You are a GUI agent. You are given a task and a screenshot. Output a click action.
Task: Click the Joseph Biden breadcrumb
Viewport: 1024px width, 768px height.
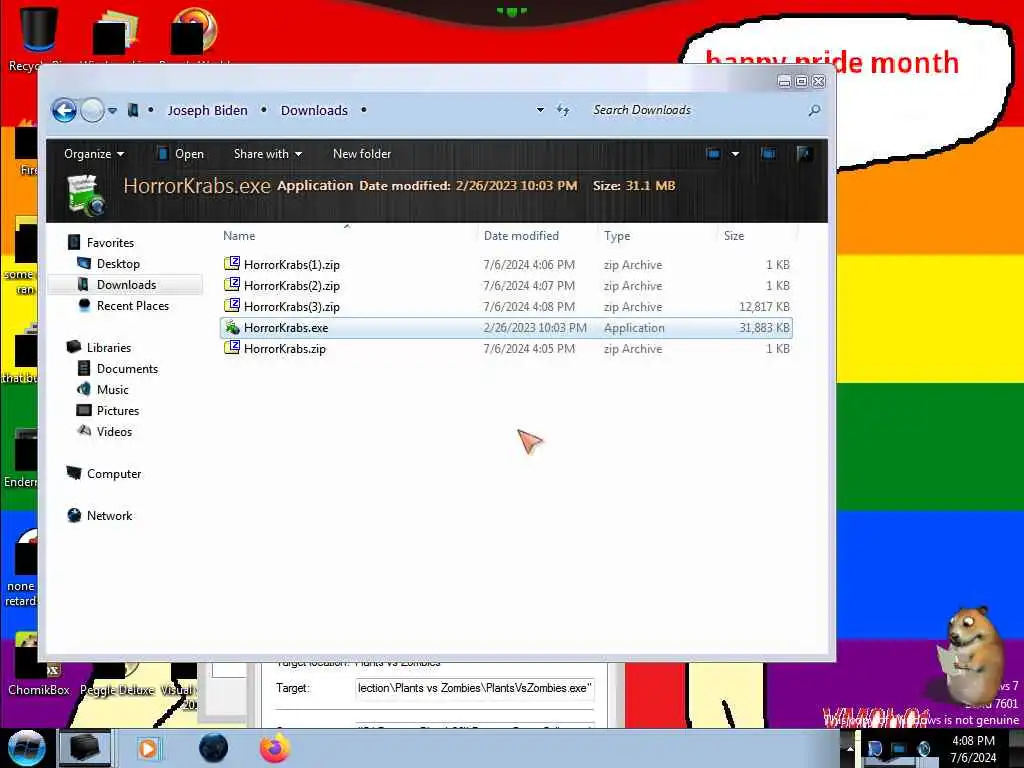[x=207, y=110]
